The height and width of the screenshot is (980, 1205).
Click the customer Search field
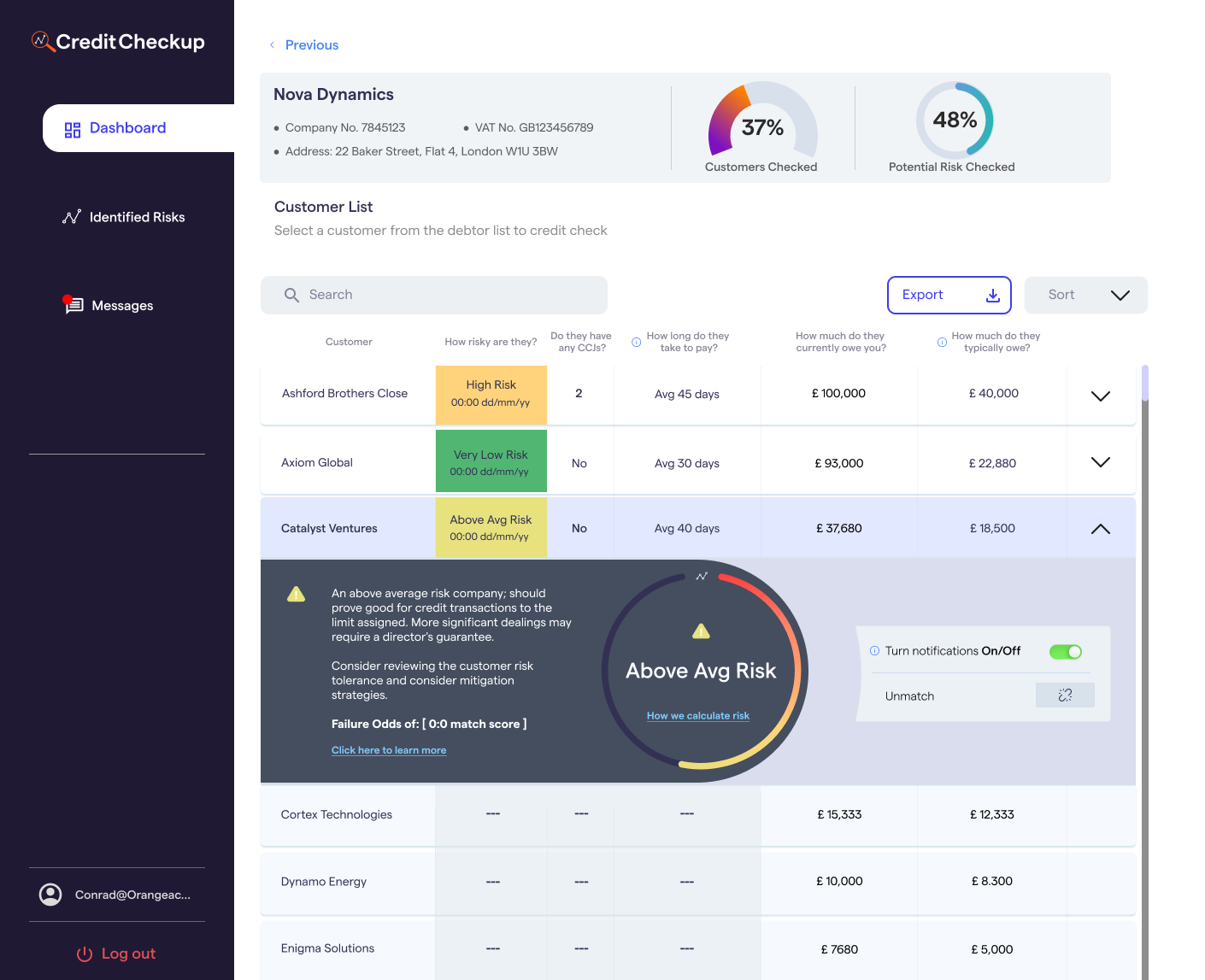pos(434,295)
